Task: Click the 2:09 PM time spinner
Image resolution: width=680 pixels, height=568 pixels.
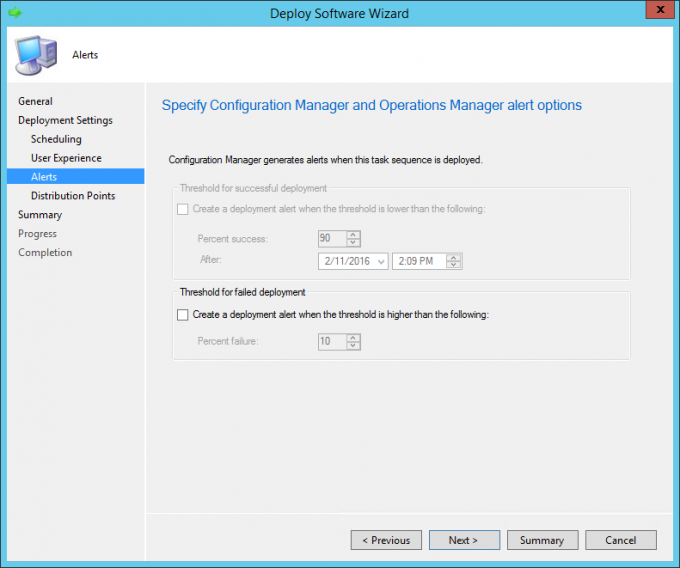Action: 454,261
